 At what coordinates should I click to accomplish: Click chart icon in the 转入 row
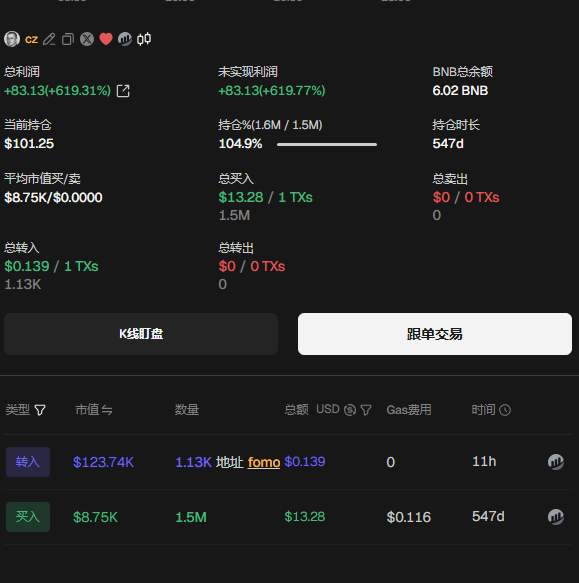click(x=556, y=462)
